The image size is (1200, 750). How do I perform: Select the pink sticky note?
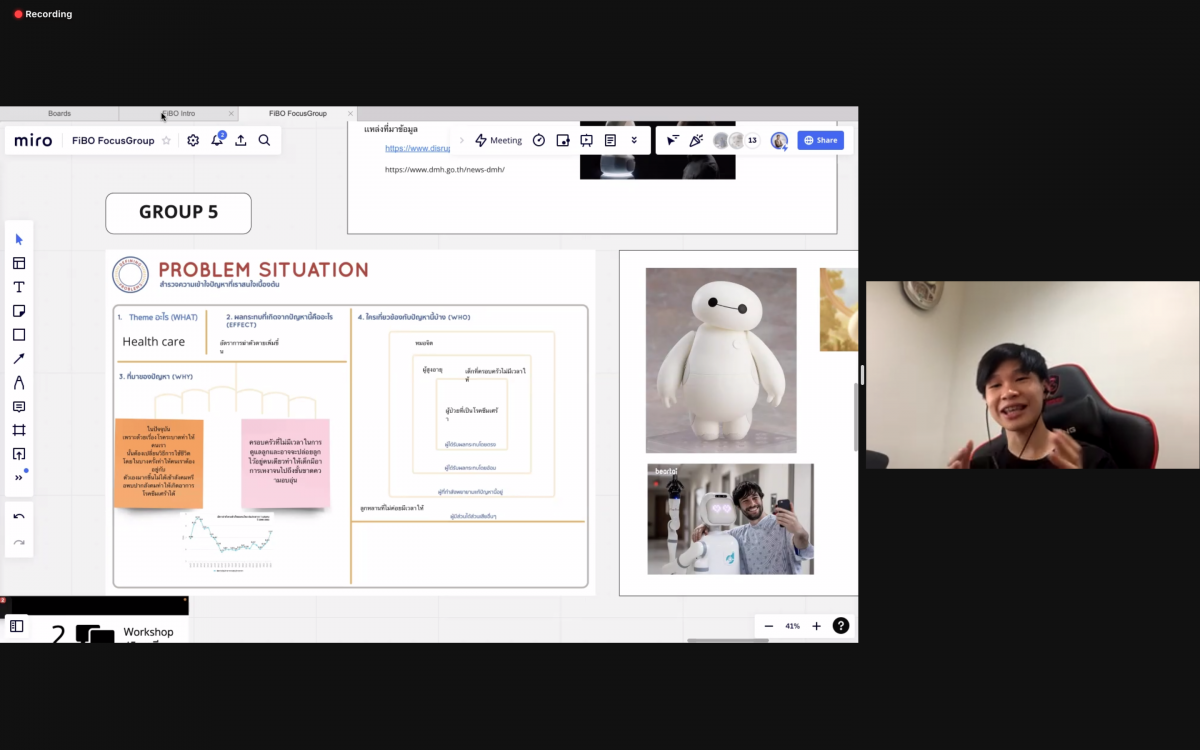[x=286, y=463]
